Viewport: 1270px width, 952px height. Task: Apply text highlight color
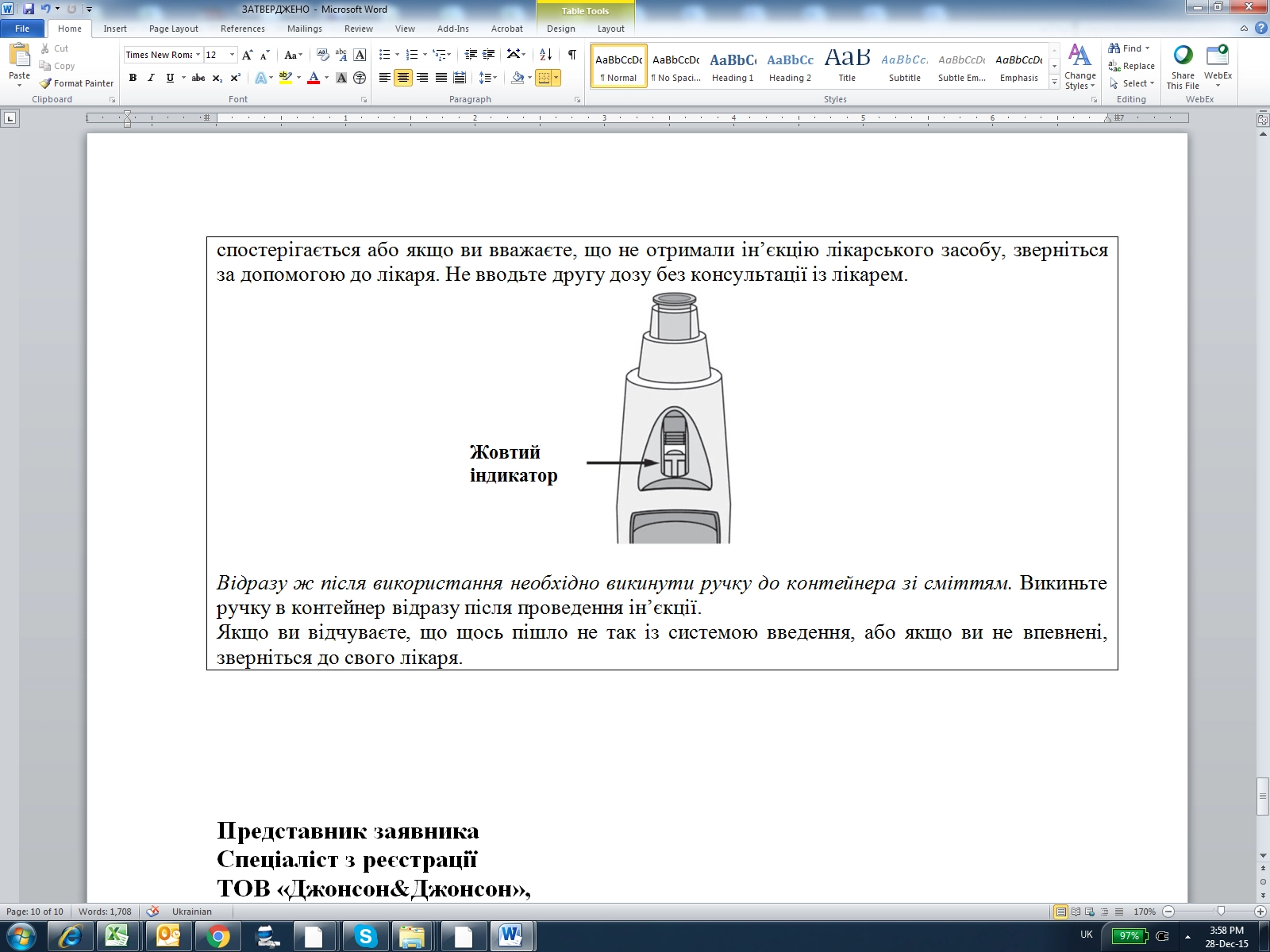pos(285,78)
